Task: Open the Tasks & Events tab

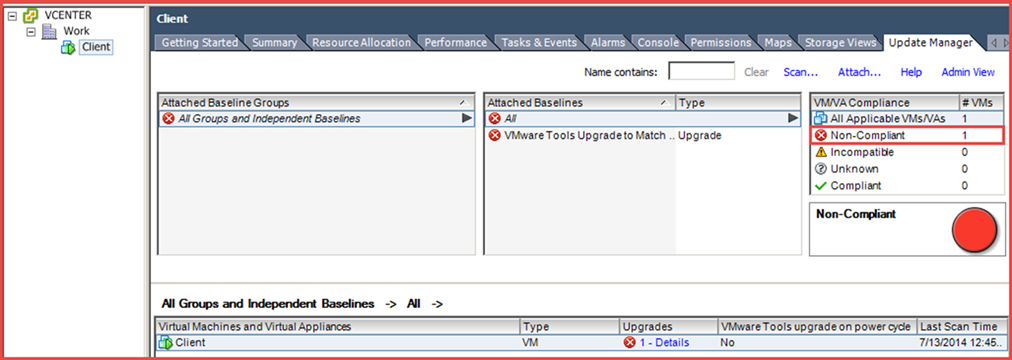Action: [539, 43]
